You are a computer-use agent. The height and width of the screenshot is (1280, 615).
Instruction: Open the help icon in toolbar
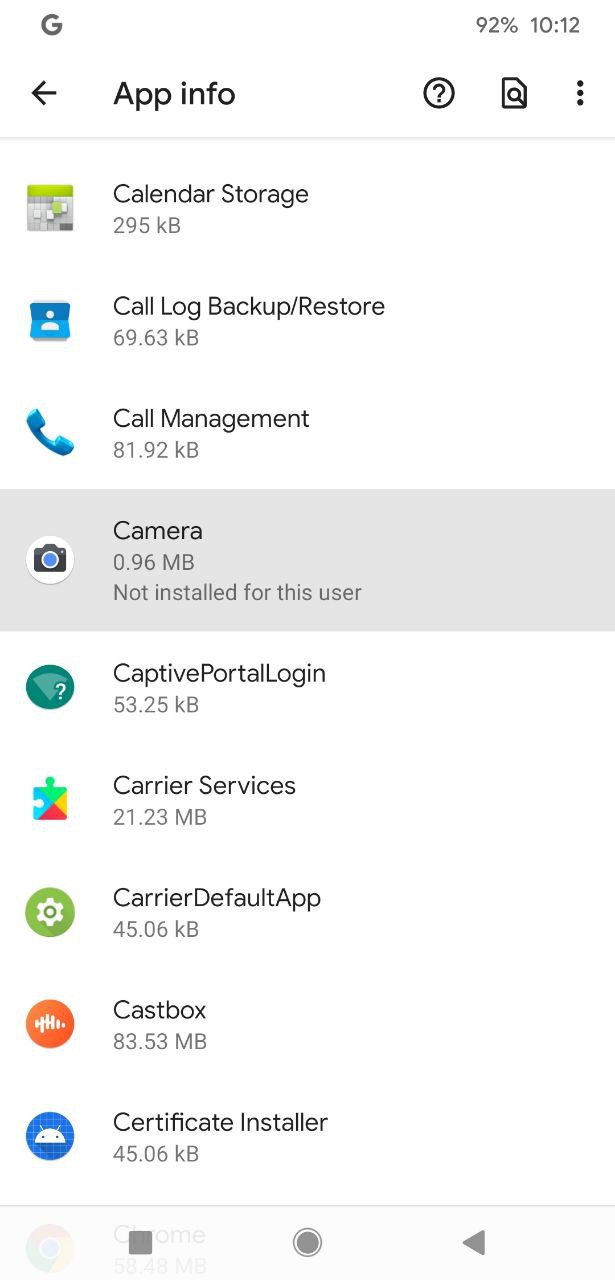click(439, 94)
